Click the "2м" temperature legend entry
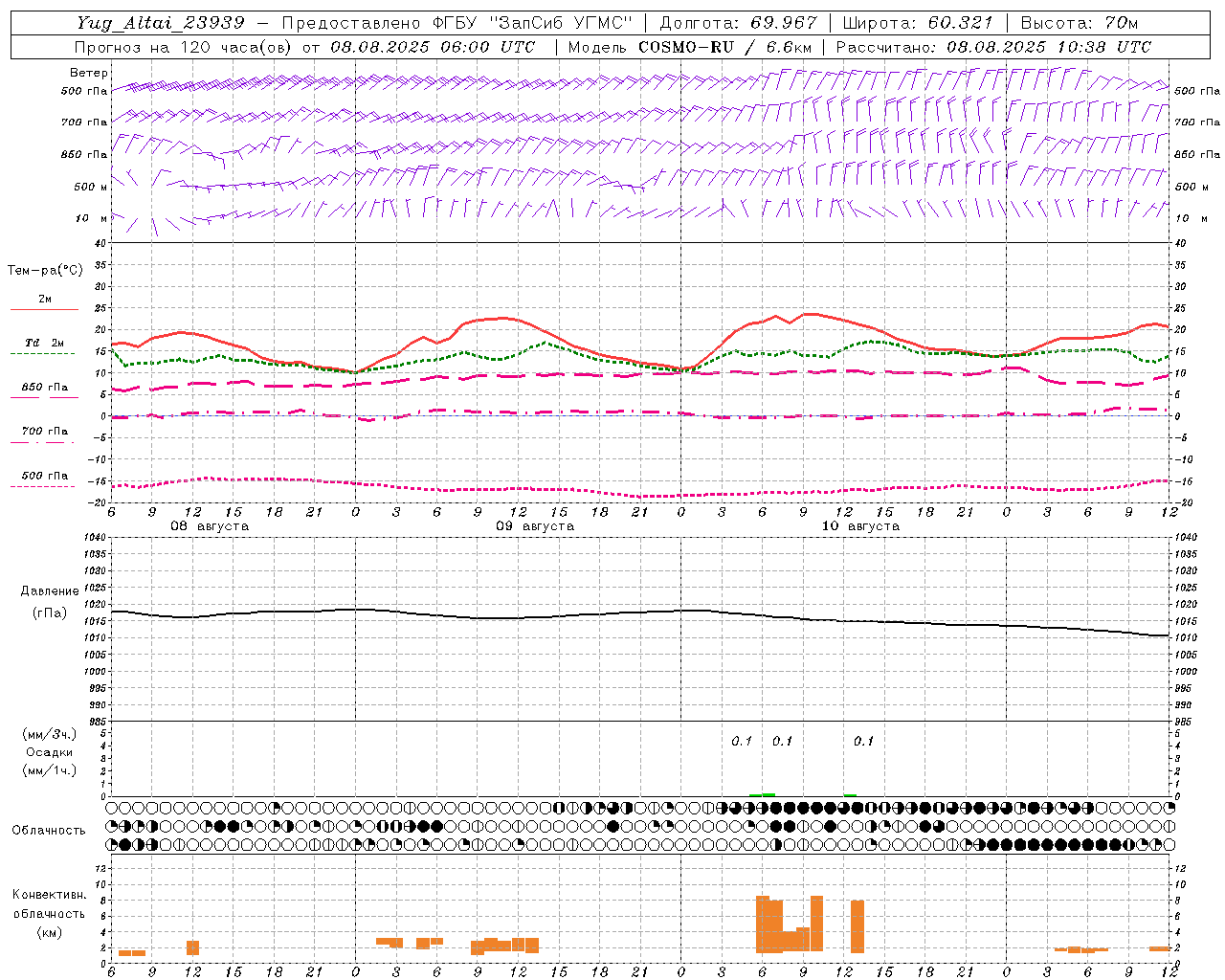 click(x=45, y=300)
